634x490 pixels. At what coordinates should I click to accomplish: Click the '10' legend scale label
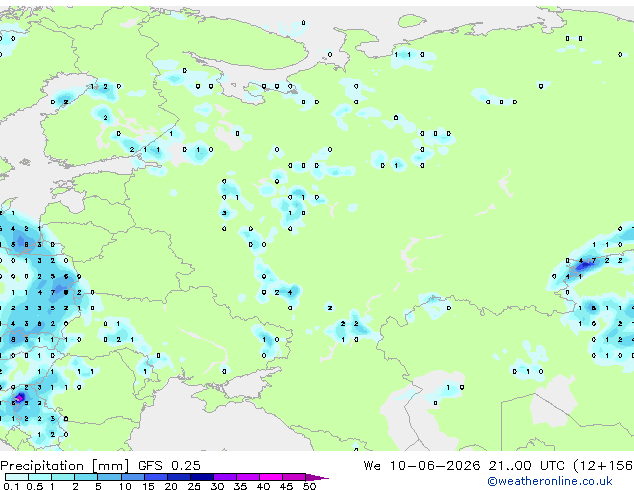pyautogui.click(x=125, y=486)
